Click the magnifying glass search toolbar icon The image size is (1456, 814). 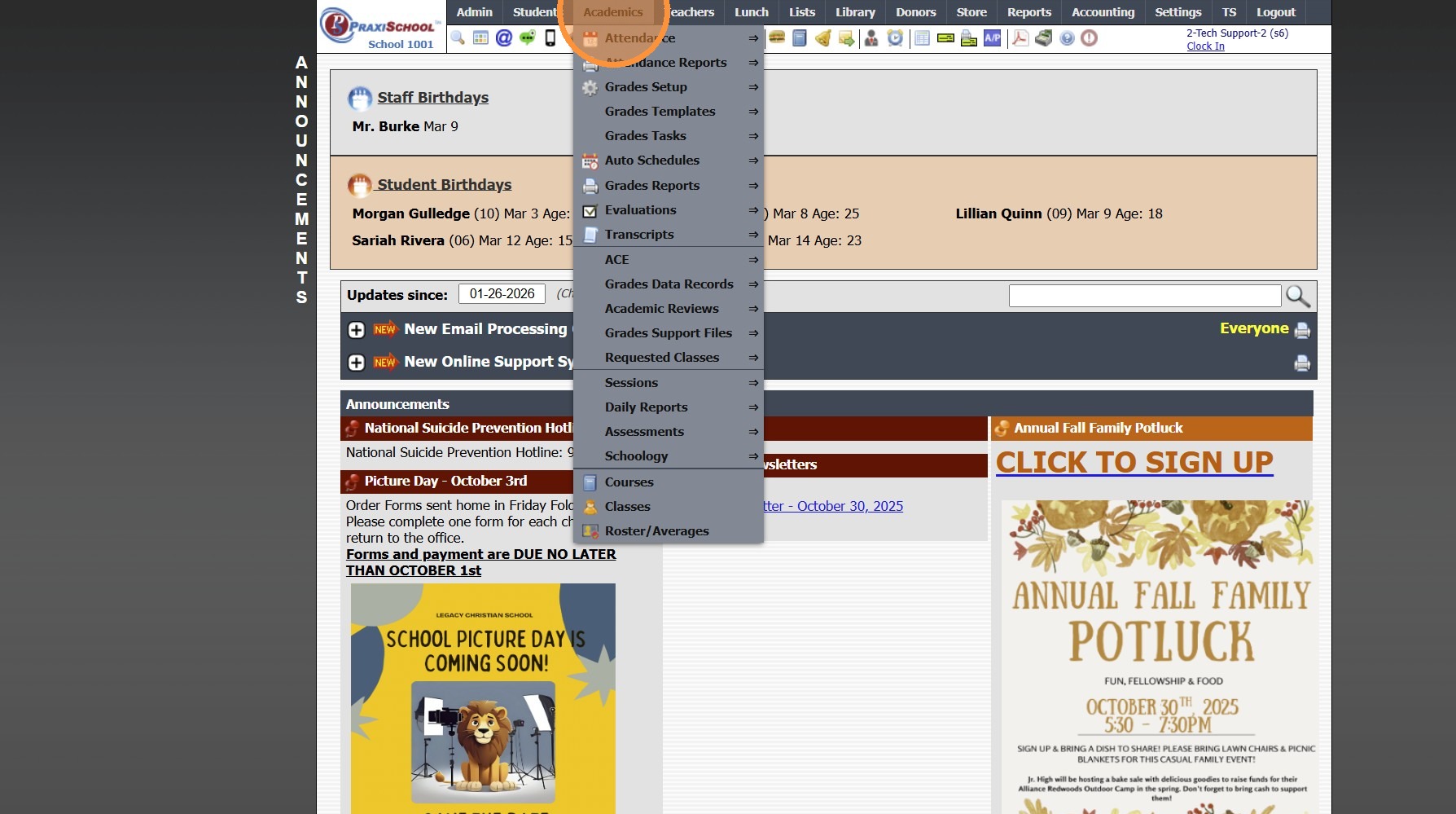coord(458,38)
